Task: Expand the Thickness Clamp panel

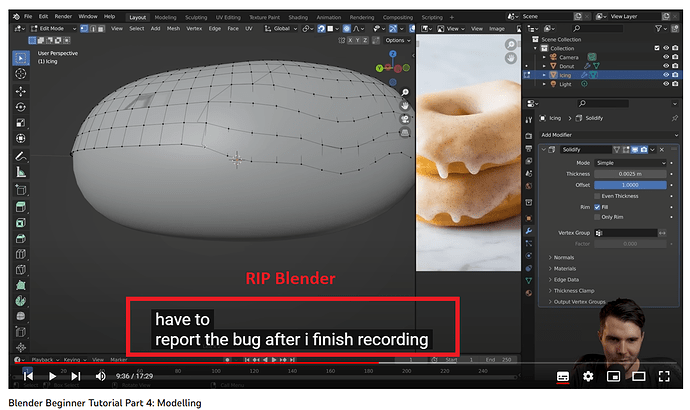Action: 571,291
